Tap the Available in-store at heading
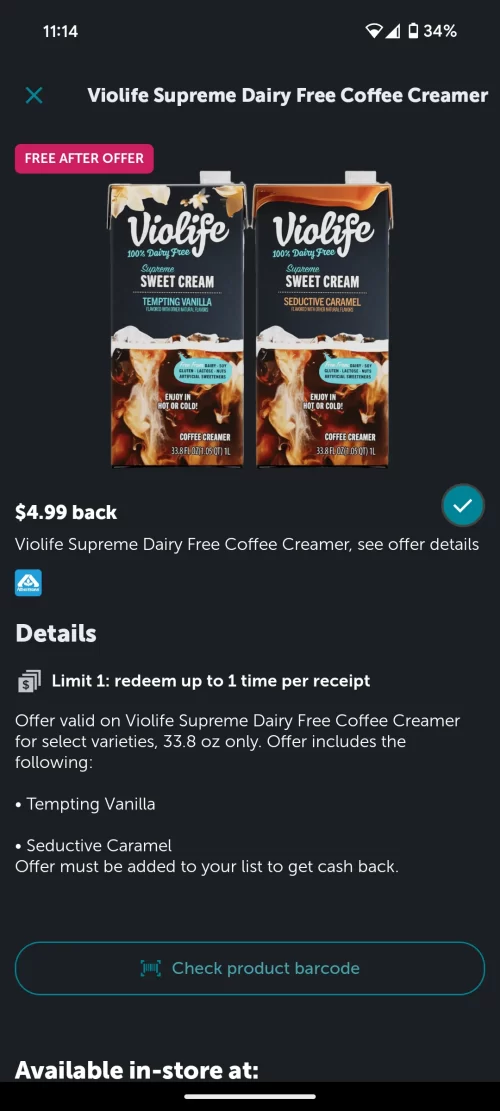Screen dimensions: 500x1111 (137, 1070)
